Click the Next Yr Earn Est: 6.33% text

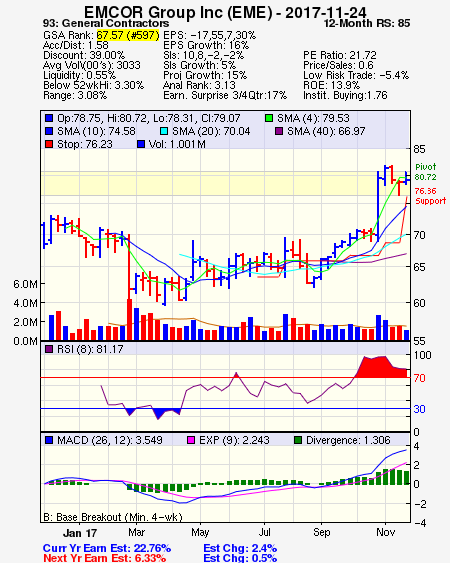[x=105, y=558]
